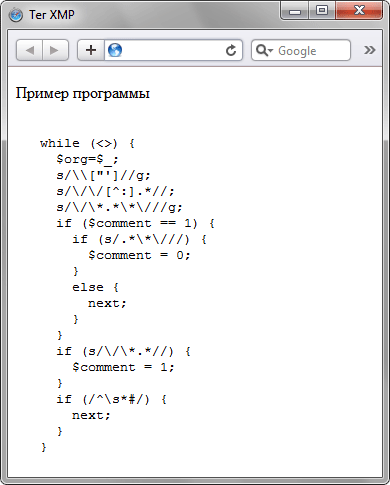Go forward with the right arrow button

(x=55, y=50)
